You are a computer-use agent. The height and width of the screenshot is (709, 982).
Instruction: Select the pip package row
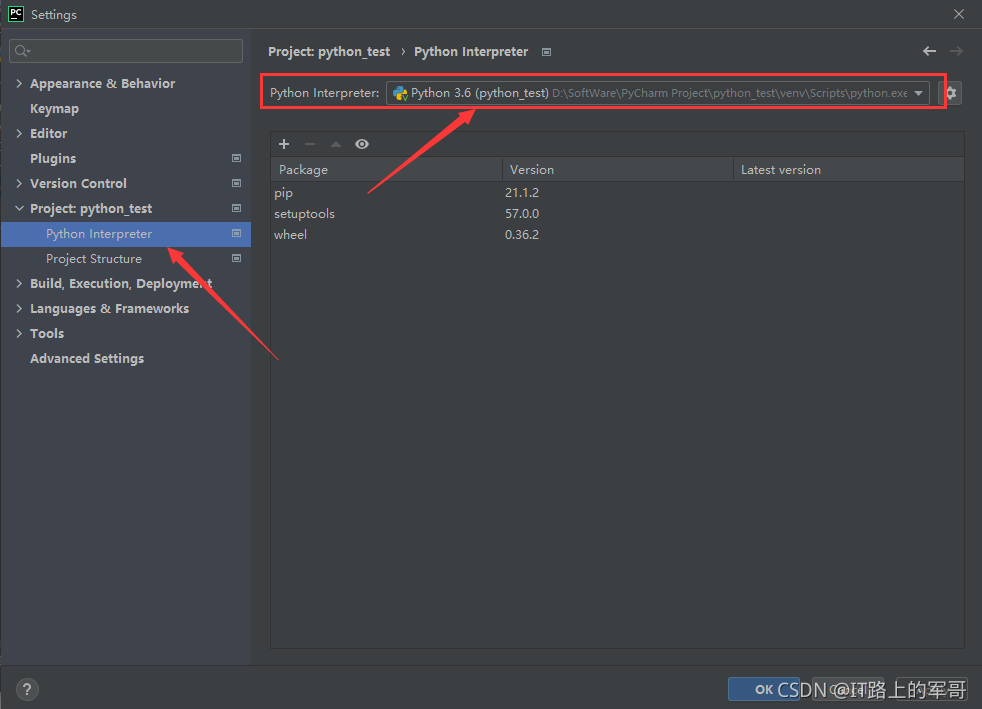point(617,193)
